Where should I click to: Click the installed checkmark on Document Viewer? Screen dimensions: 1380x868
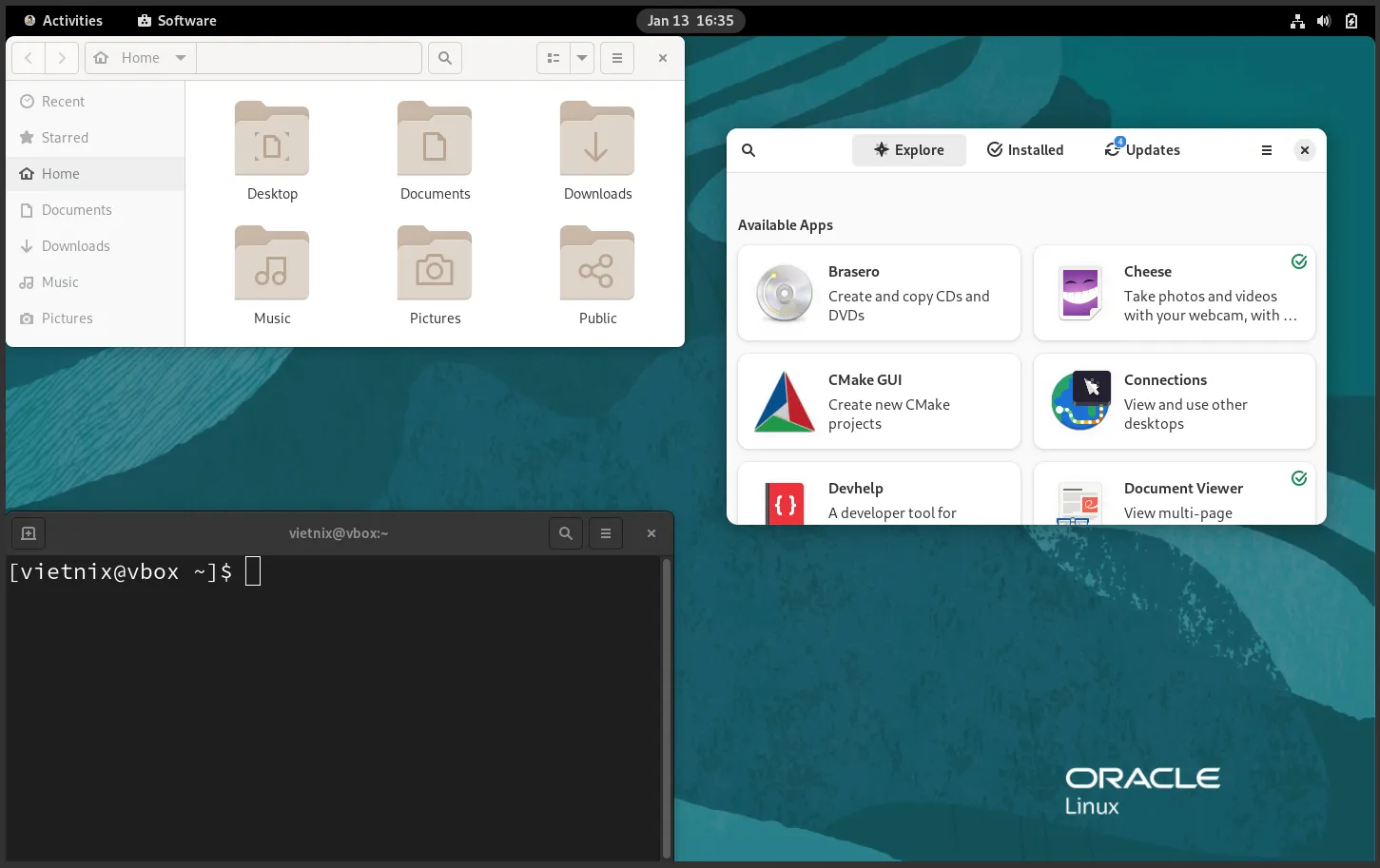[x=1299, y=478]
